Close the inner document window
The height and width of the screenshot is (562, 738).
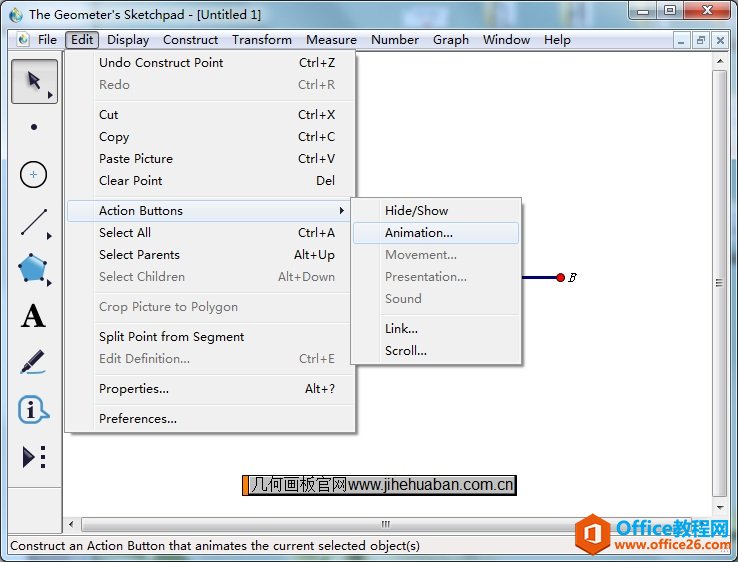coord(720,40)
